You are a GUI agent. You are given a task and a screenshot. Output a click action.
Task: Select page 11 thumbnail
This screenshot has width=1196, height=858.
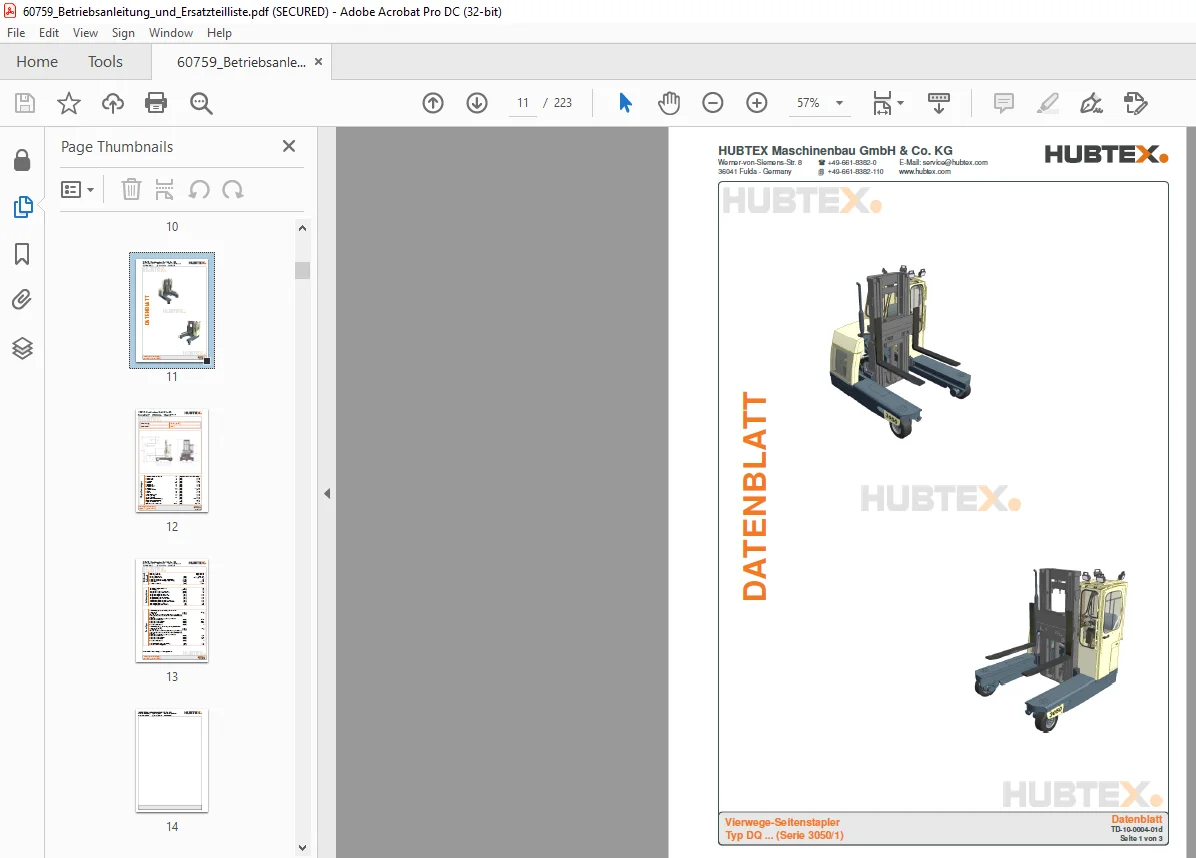point(172,310)
